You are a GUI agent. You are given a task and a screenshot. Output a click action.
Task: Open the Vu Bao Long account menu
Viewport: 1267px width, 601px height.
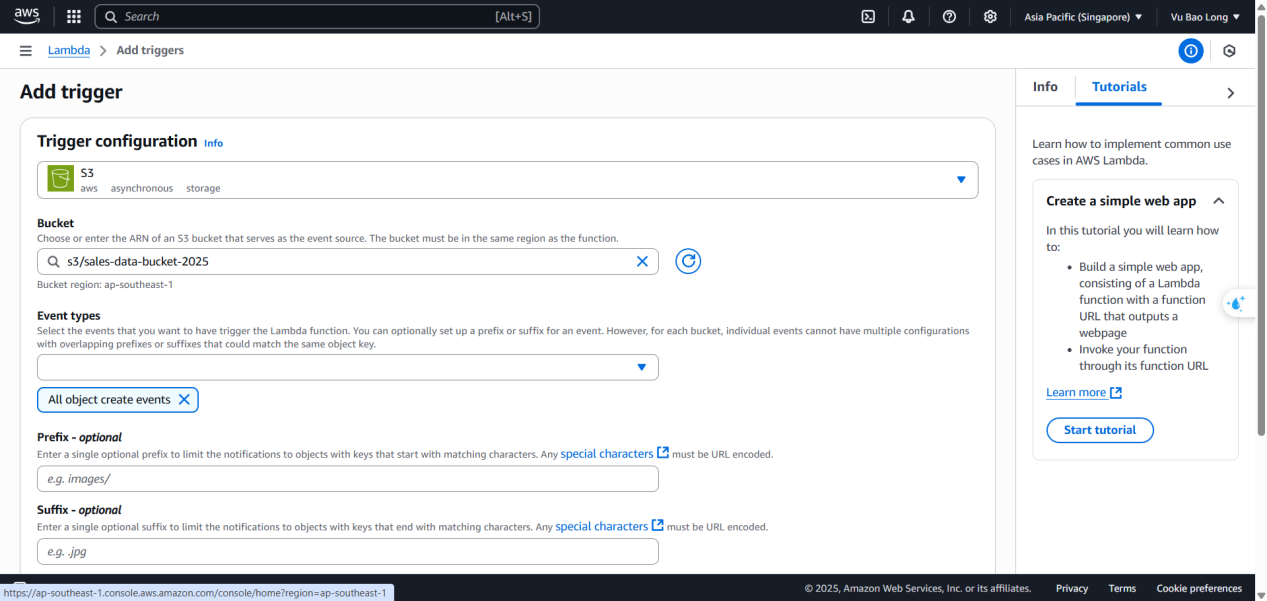(1205, 17)
